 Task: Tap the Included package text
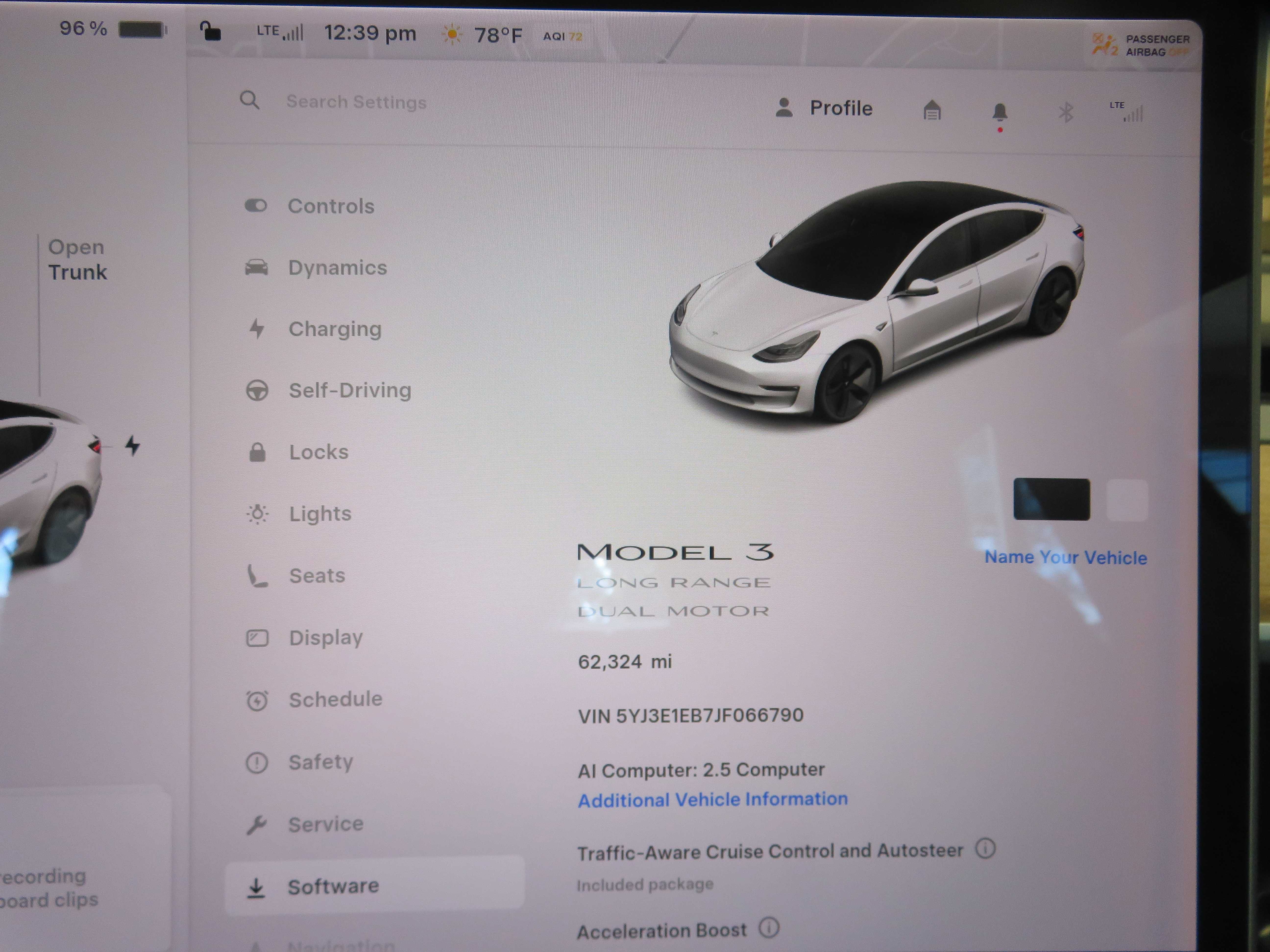[x=645, y=885]
